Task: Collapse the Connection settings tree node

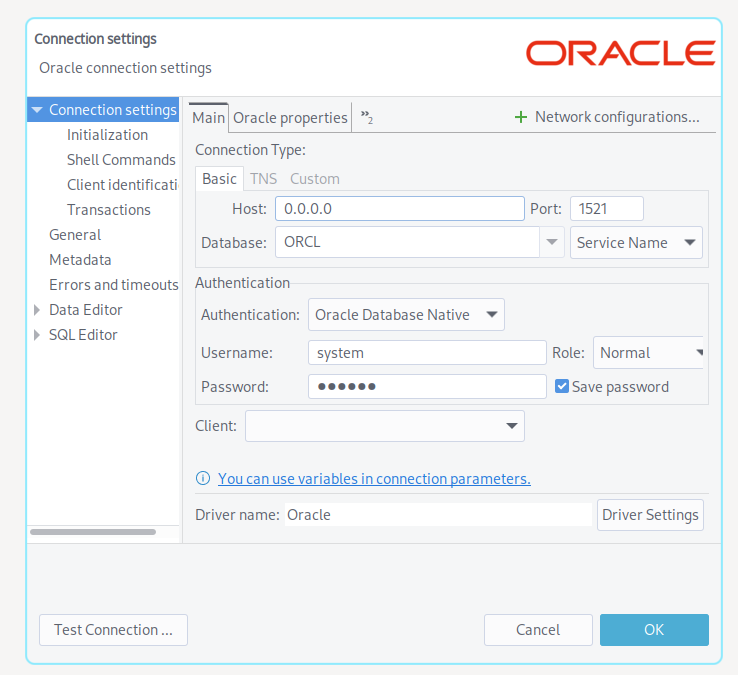Action: coord(37,110)
